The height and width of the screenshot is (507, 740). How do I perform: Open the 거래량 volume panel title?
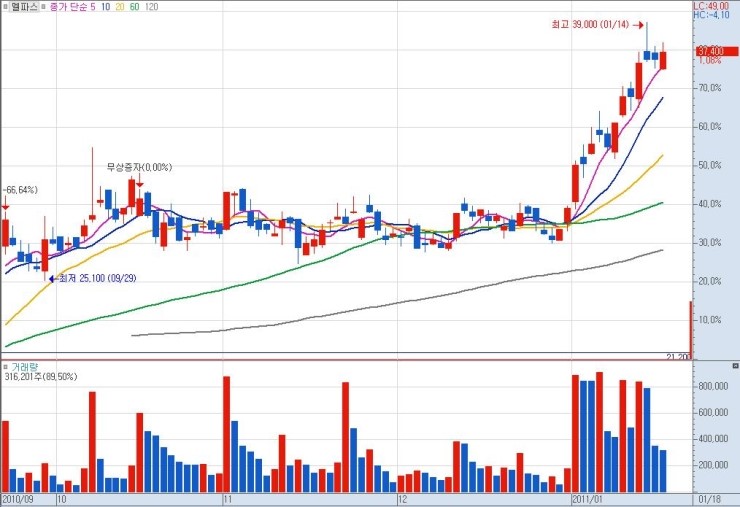pyautogui.click(x=22, y=367)
